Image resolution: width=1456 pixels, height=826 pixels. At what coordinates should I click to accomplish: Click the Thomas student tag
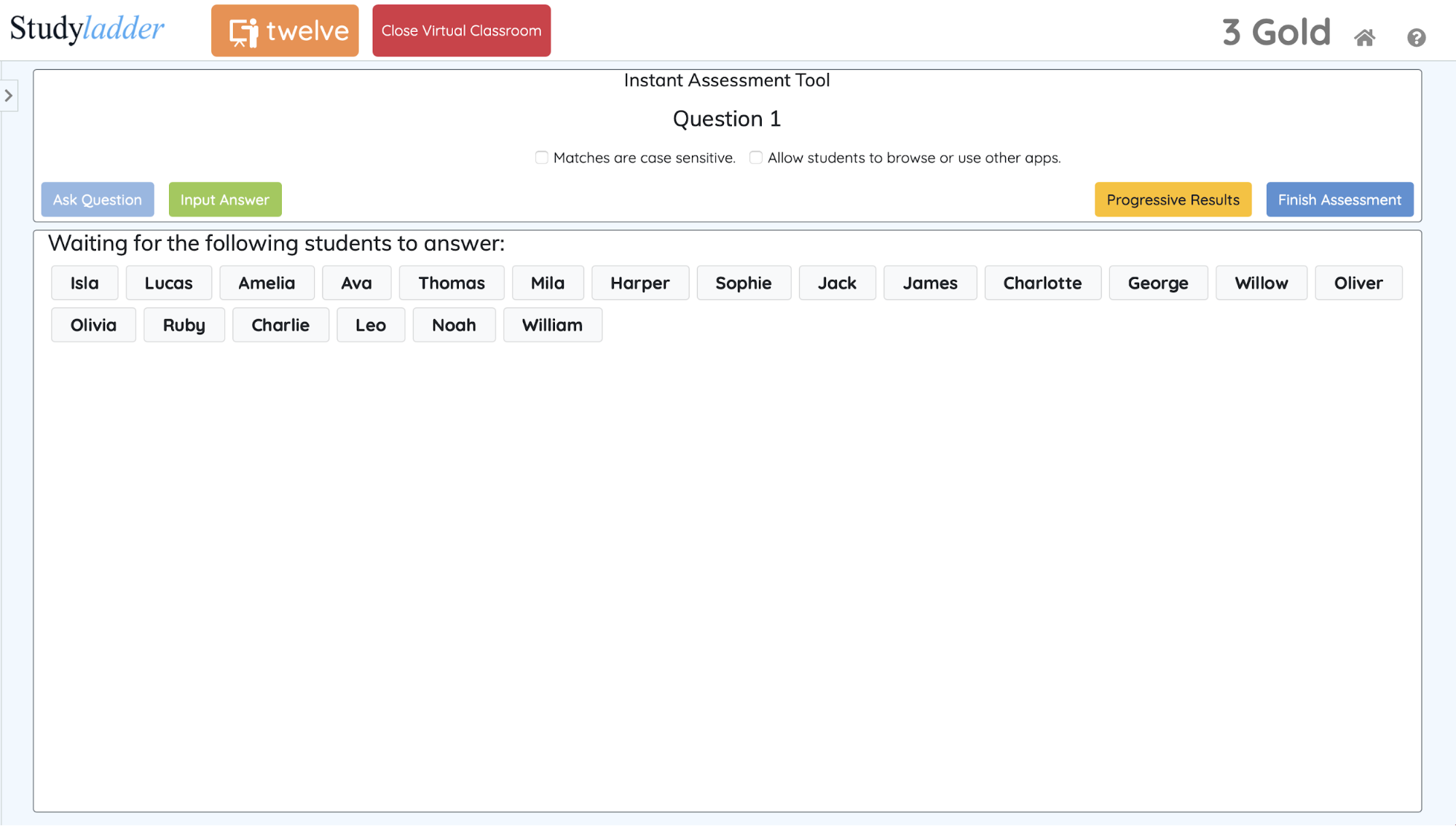pos(451,283)
